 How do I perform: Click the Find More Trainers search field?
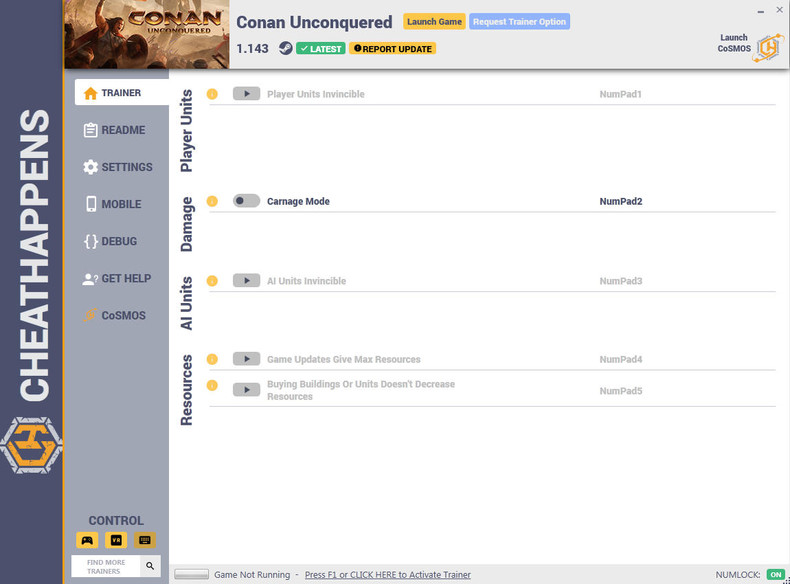106,566
